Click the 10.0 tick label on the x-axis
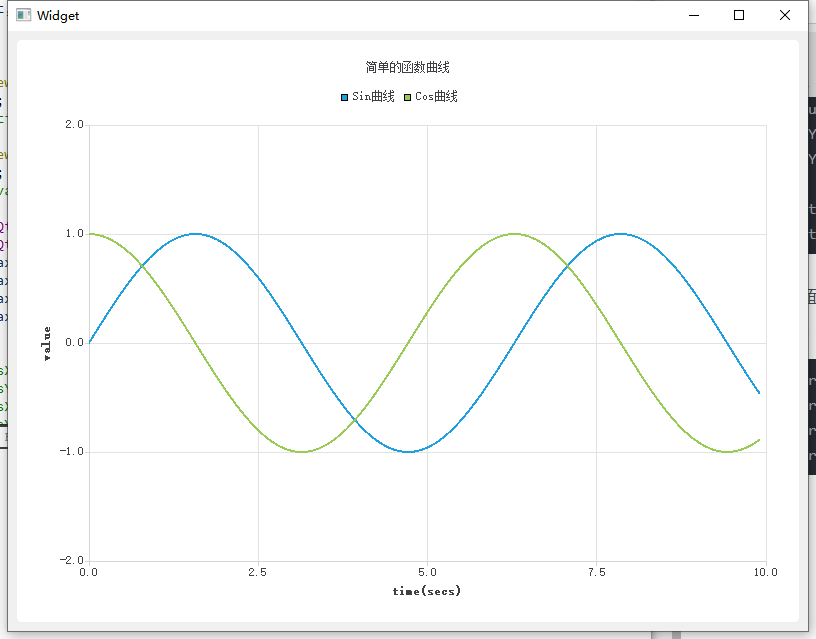Image resolution: width=816 pixels, height=639 pixels. pyautogui.click(x=765, y=572)
